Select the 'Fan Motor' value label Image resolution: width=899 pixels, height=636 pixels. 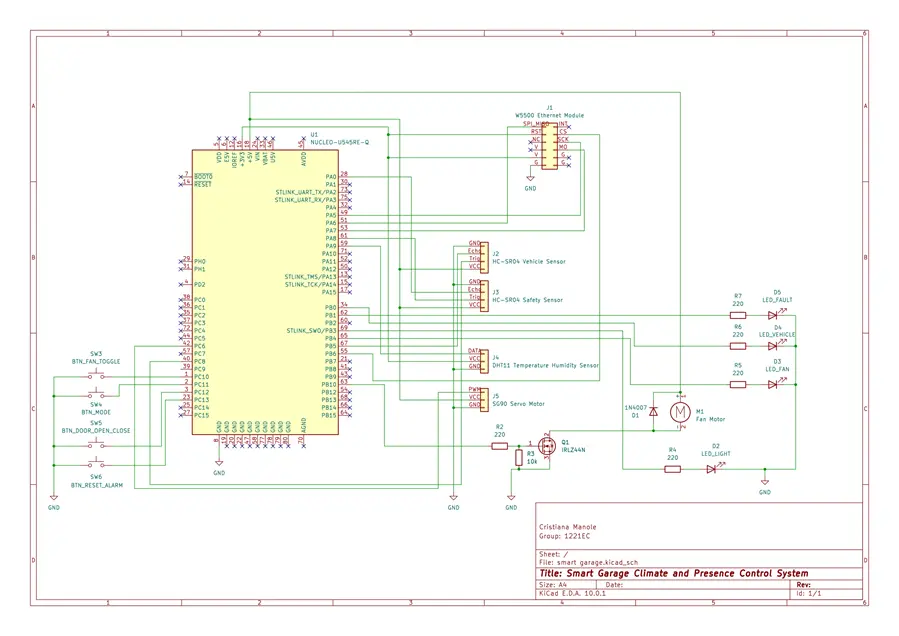click(710, 419)
